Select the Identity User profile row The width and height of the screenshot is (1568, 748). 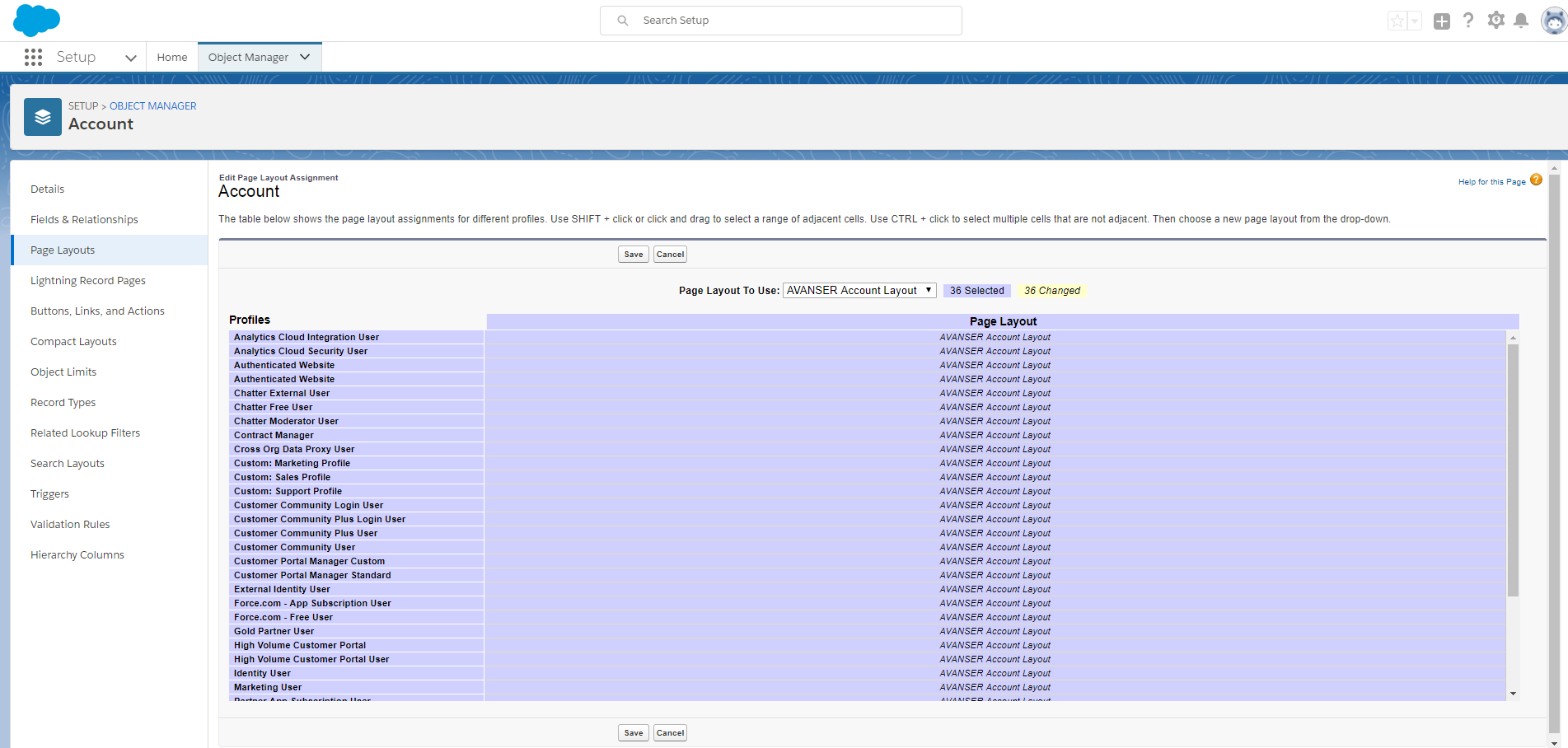tap(356, 673)
